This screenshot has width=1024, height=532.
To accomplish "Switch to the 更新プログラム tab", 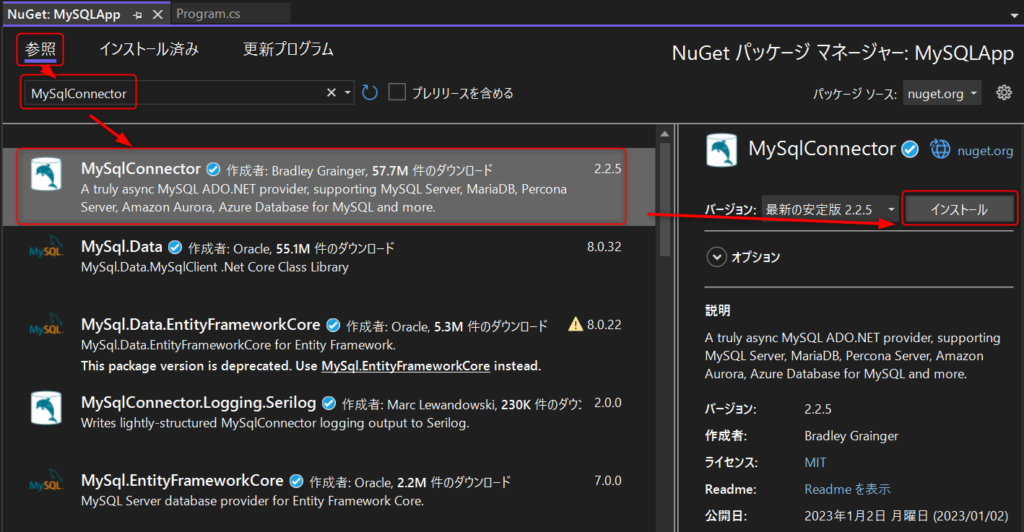I will [x=288, y=49].
